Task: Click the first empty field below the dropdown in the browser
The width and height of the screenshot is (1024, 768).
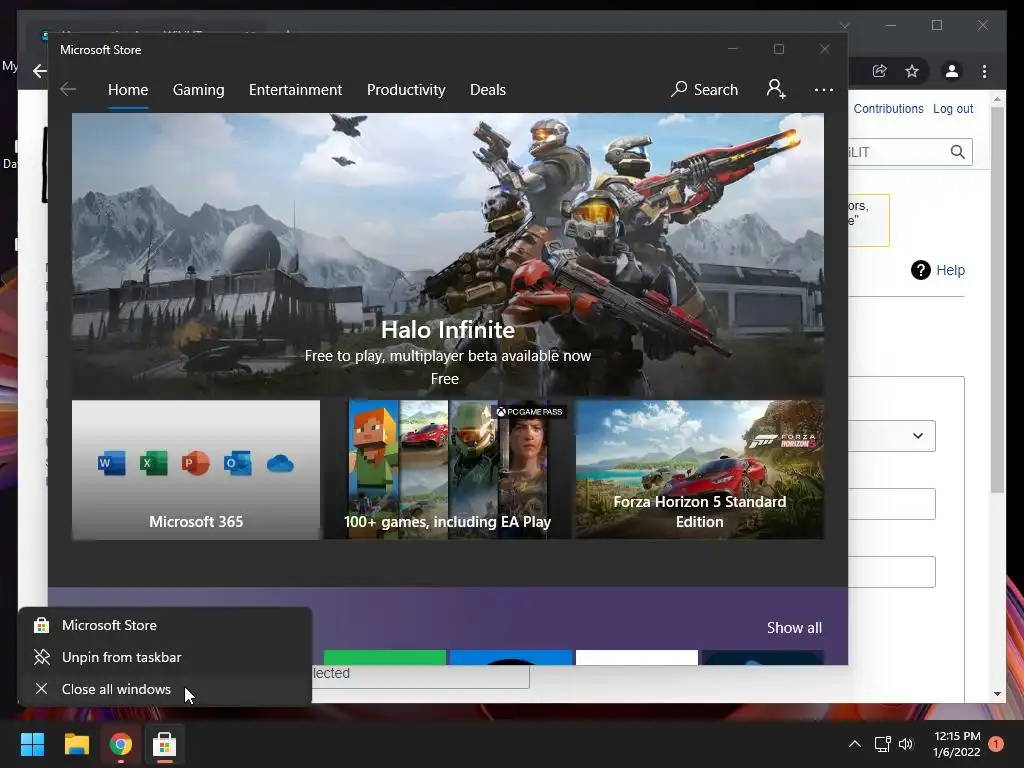Action: pyautogui.click(x=892, y=504)
